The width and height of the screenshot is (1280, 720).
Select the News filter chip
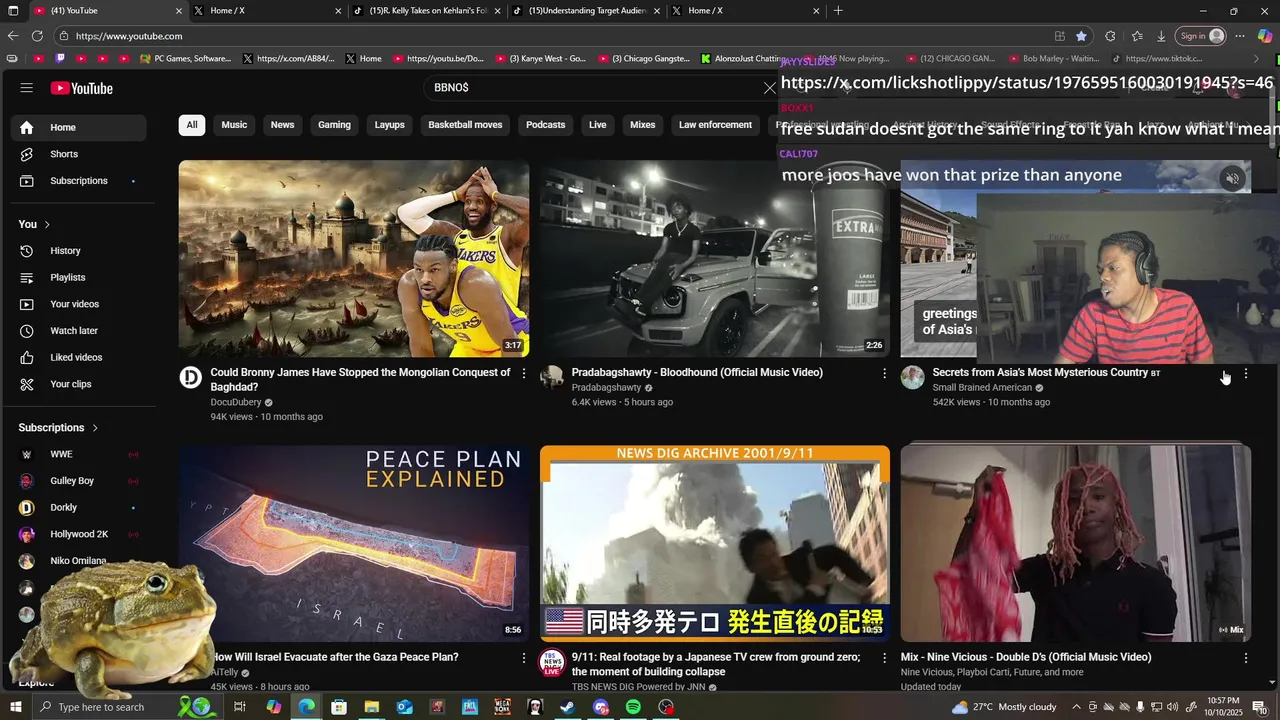pyautogui.click(x=283, y=125)
